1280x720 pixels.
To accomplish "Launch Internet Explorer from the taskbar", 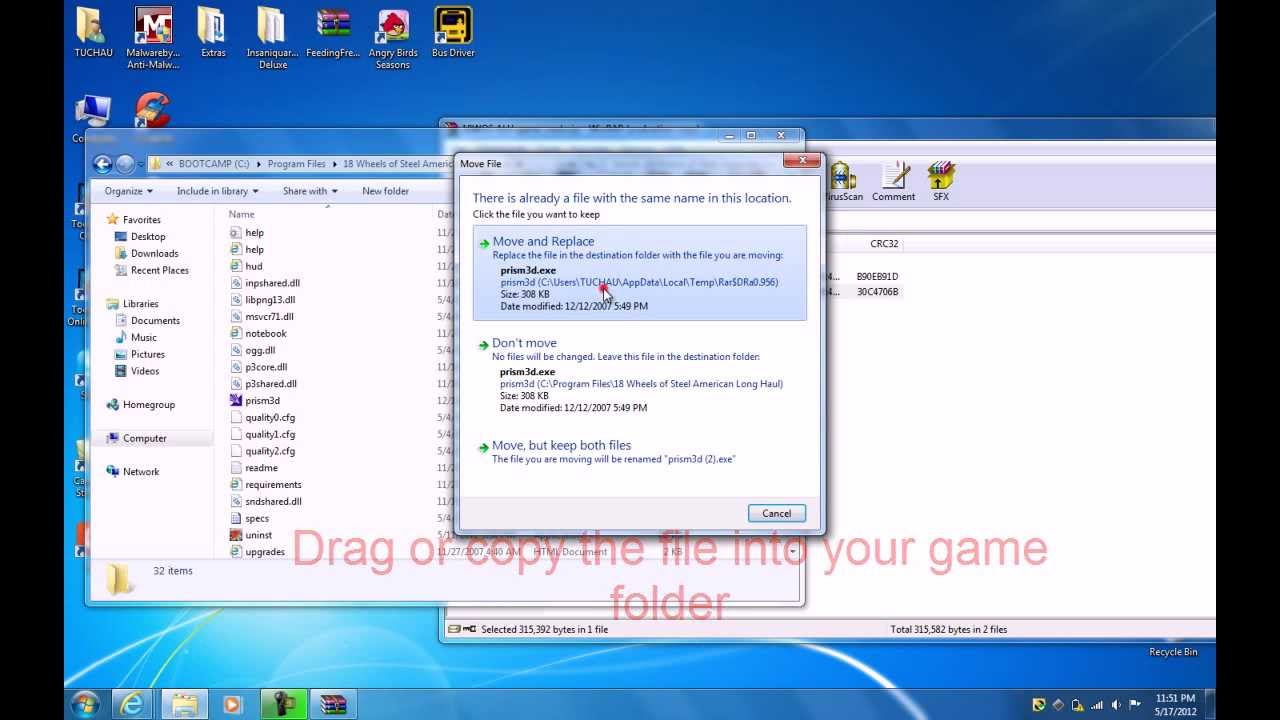I will click(132, 704).
